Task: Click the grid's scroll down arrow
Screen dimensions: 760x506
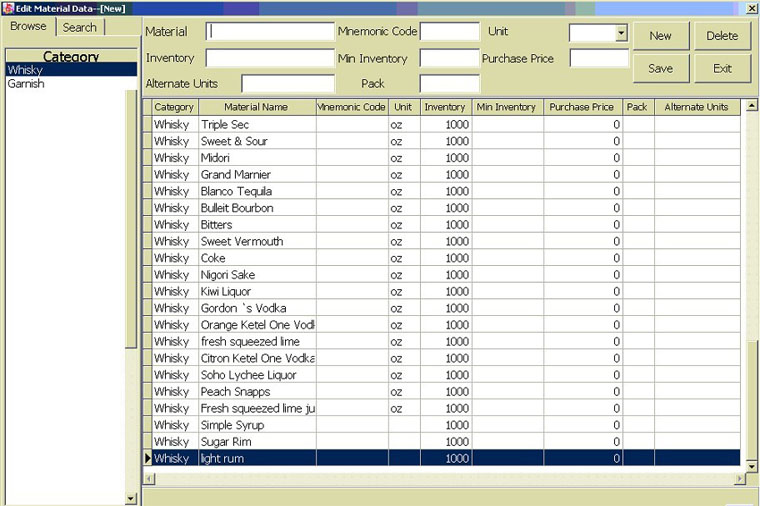Action: 752,466
